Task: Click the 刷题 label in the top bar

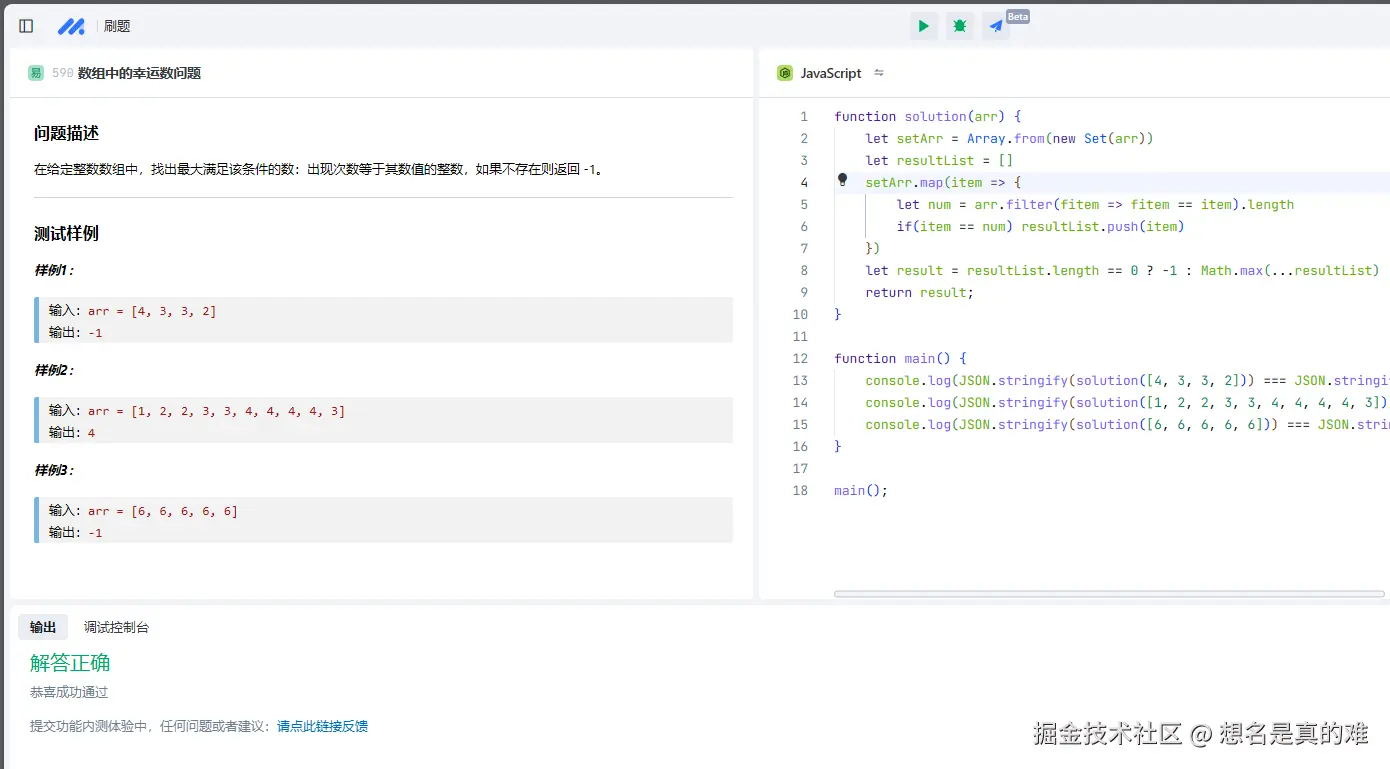Action: click(117, 26)
